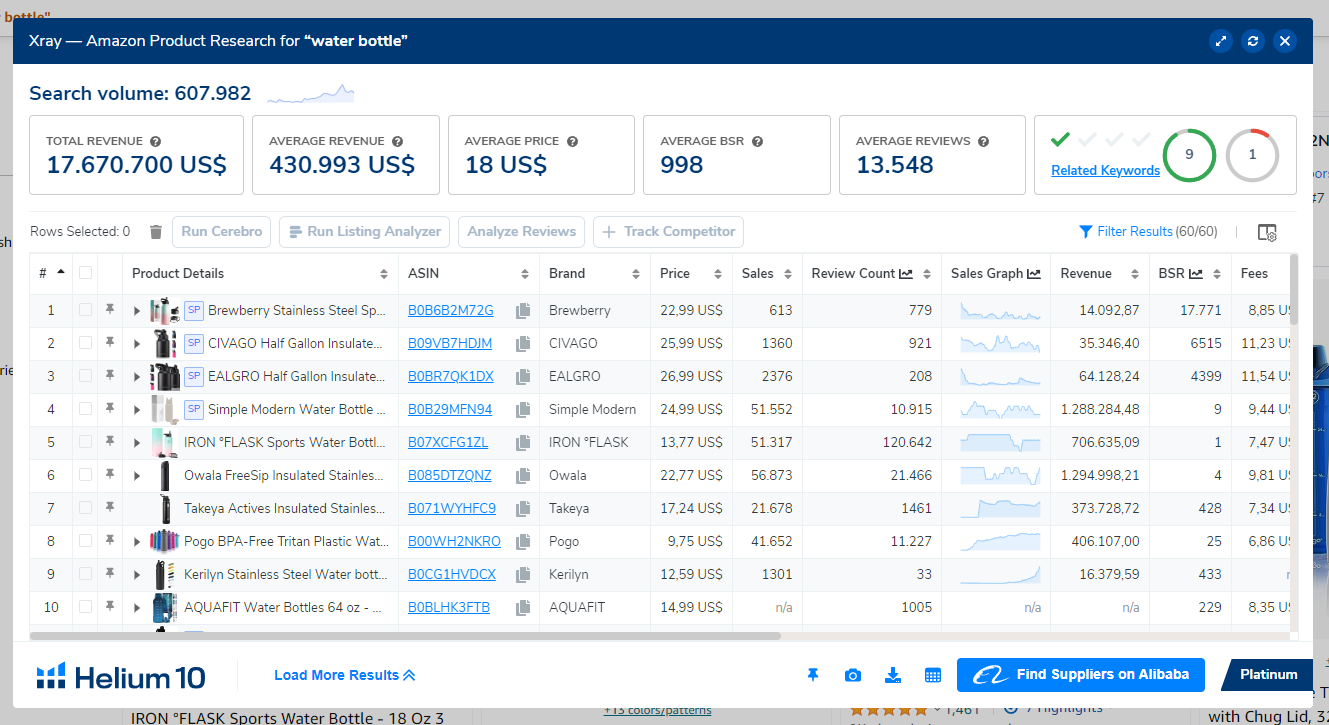Open help for Total Revenue
1329x725 pixels.
(x=156, y=142)
